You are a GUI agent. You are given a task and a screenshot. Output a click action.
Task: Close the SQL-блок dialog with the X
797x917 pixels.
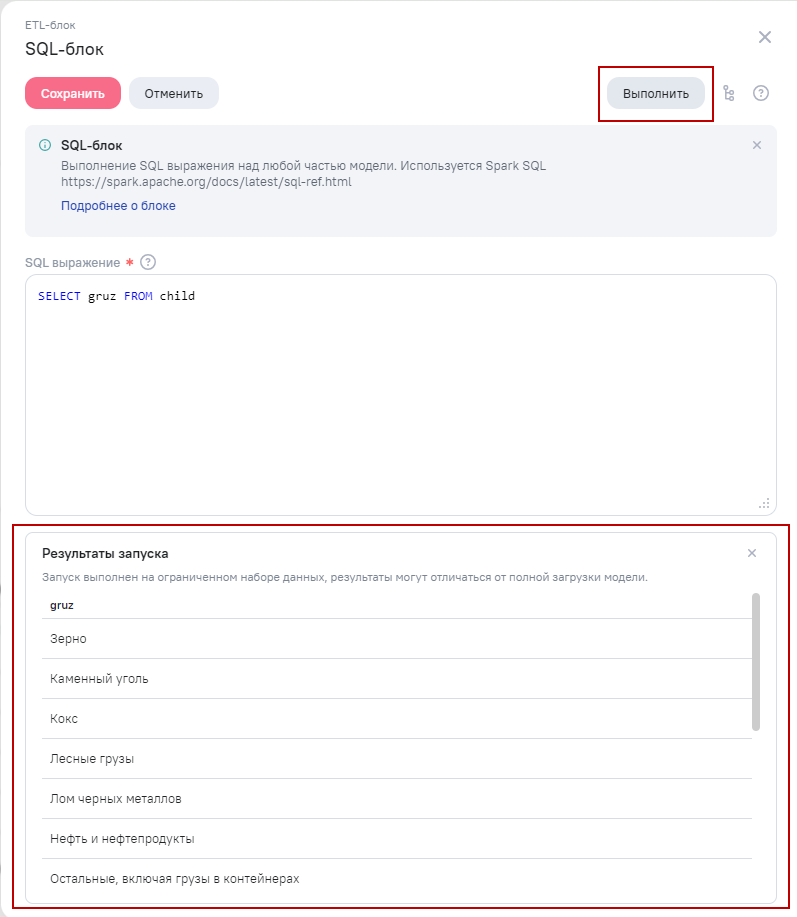765,37
